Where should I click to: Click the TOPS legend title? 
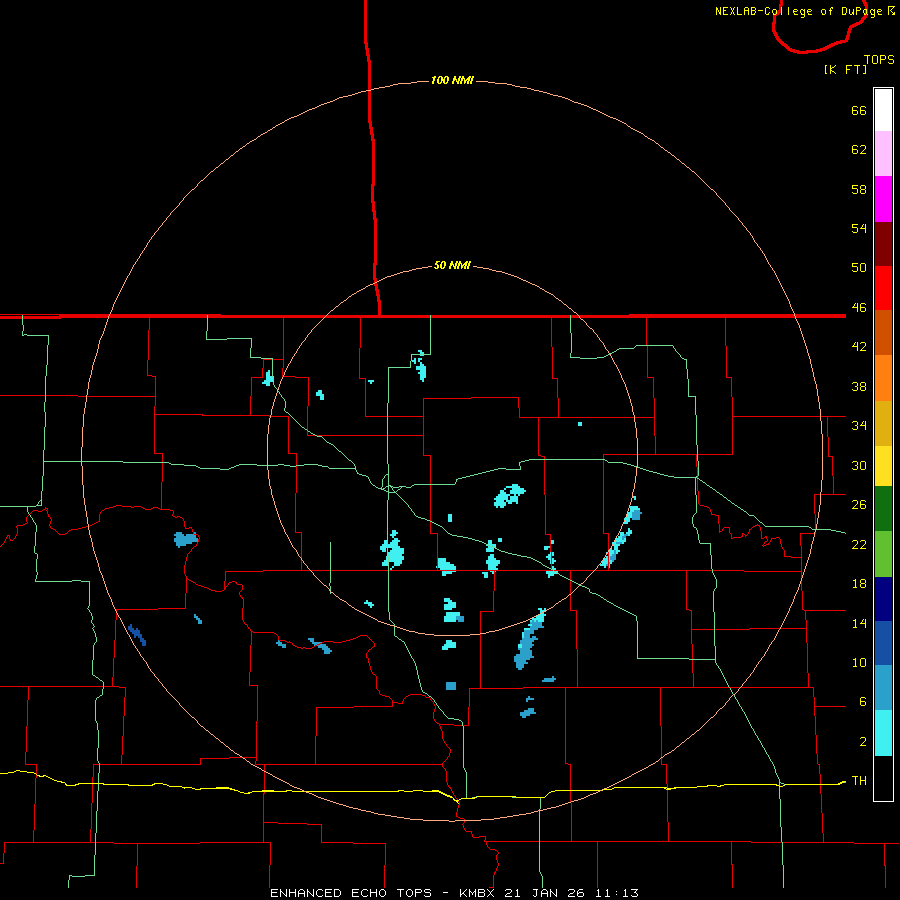tap(879, 59)
